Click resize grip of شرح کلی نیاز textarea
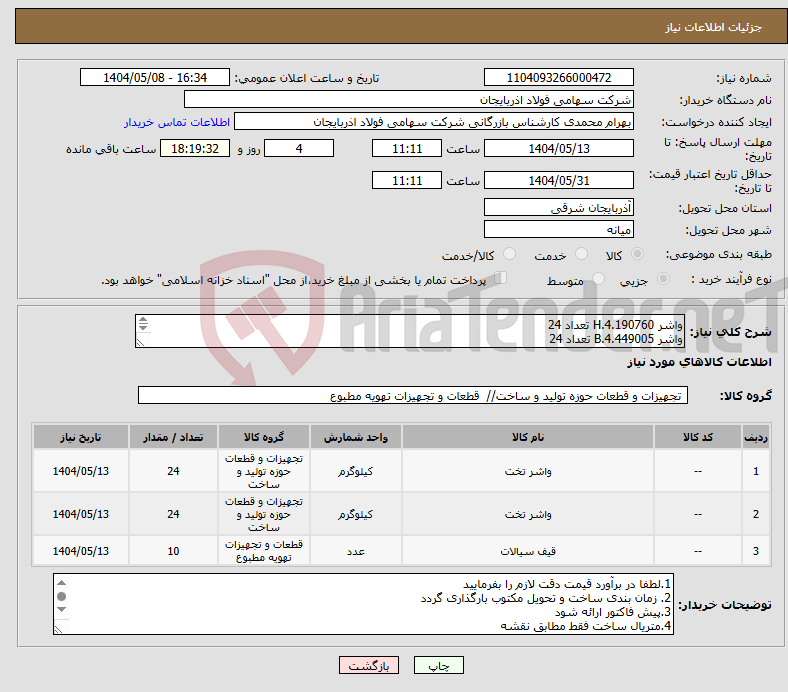This screenshot has height=692, width=788. (x=141, y=342)
